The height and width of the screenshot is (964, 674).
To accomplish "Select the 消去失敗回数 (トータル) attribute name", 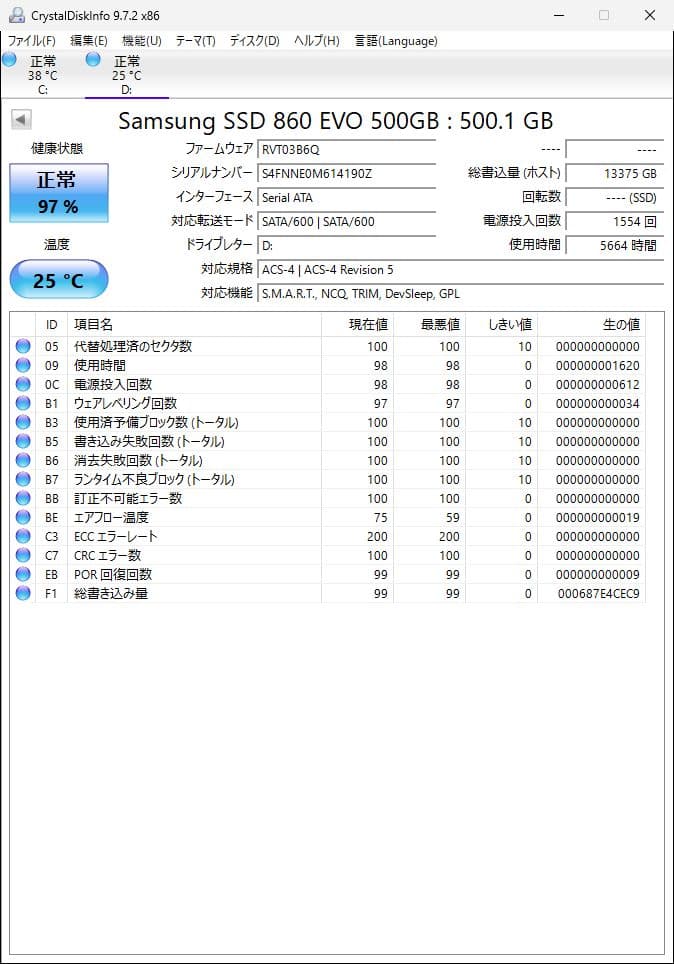I will point(138,460).
